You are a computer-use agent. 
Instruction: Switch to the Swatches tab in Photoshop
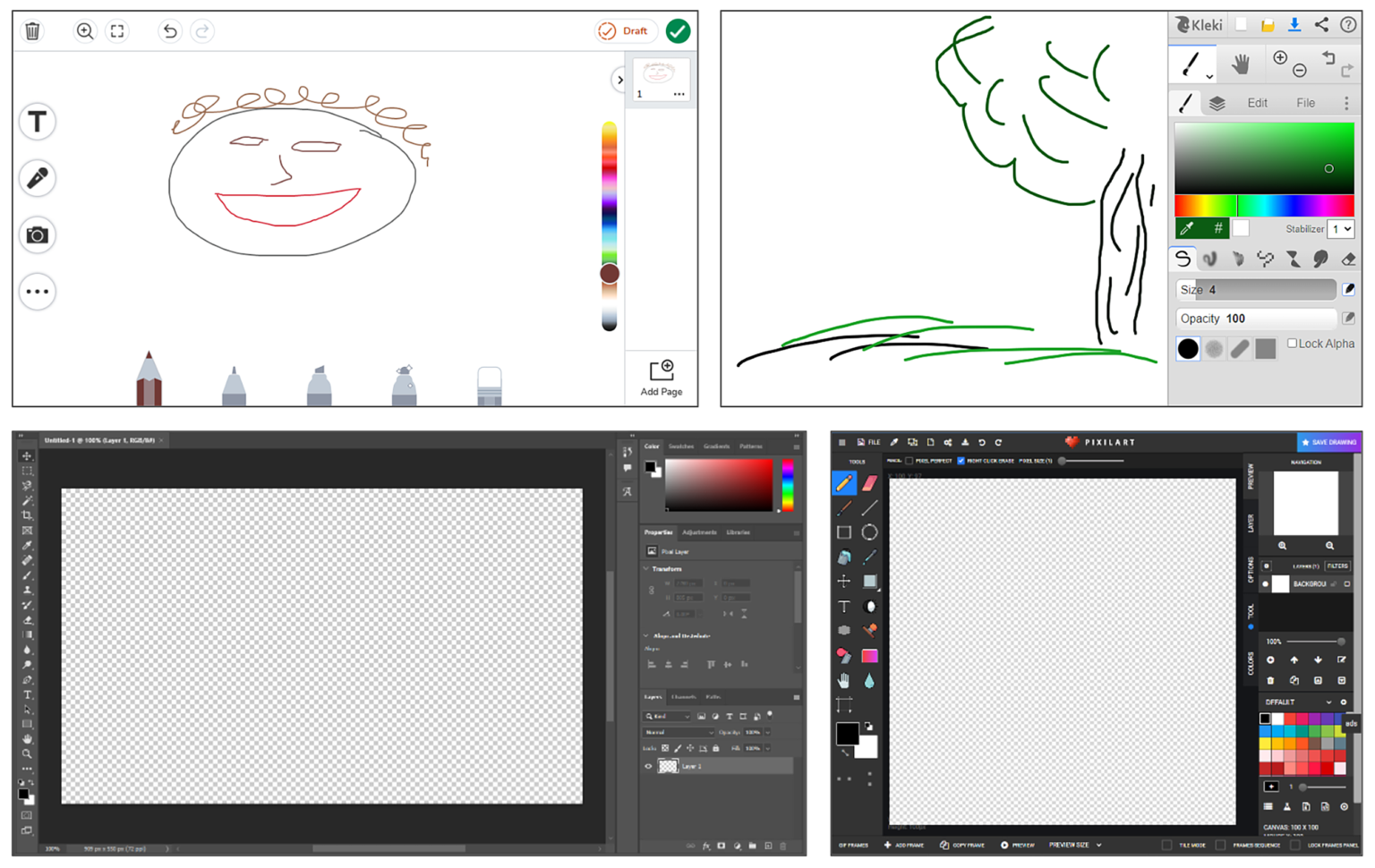point(679,447)
